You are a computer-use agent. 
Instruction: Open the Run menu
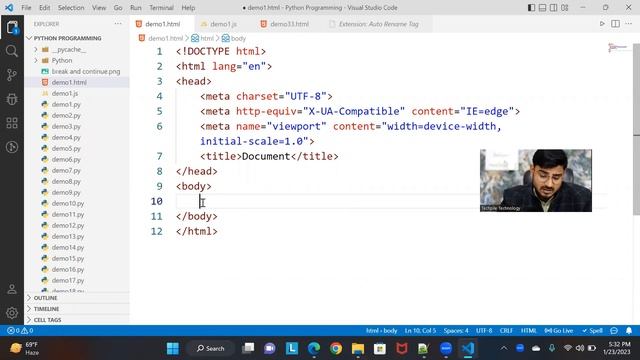click(x=136, y=8)
